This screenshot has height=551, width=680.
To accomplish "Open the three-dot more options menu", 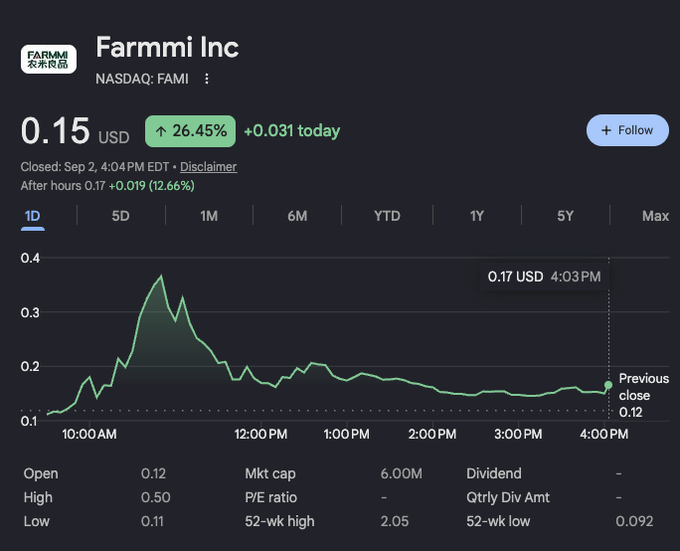I will point(207,79).
